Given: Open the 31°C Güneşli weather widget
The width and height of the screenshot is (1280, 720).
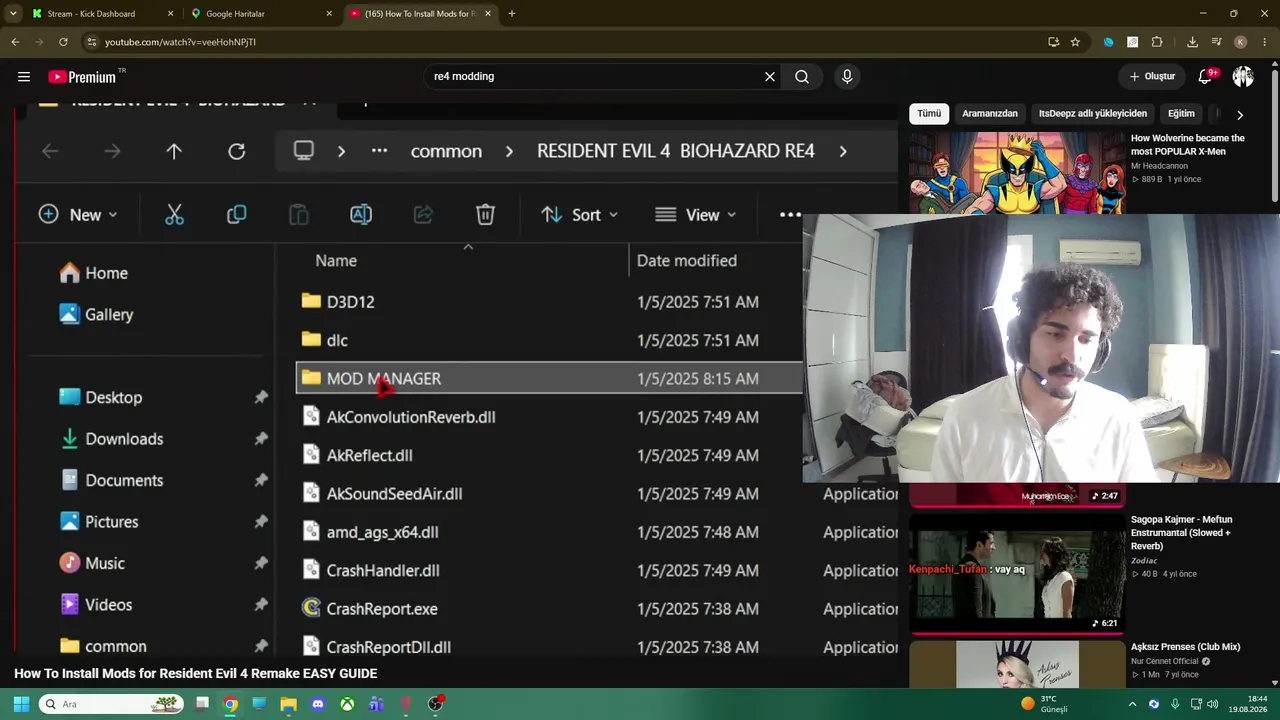Looking at the screenshot, I should (x=1044, y=704).
